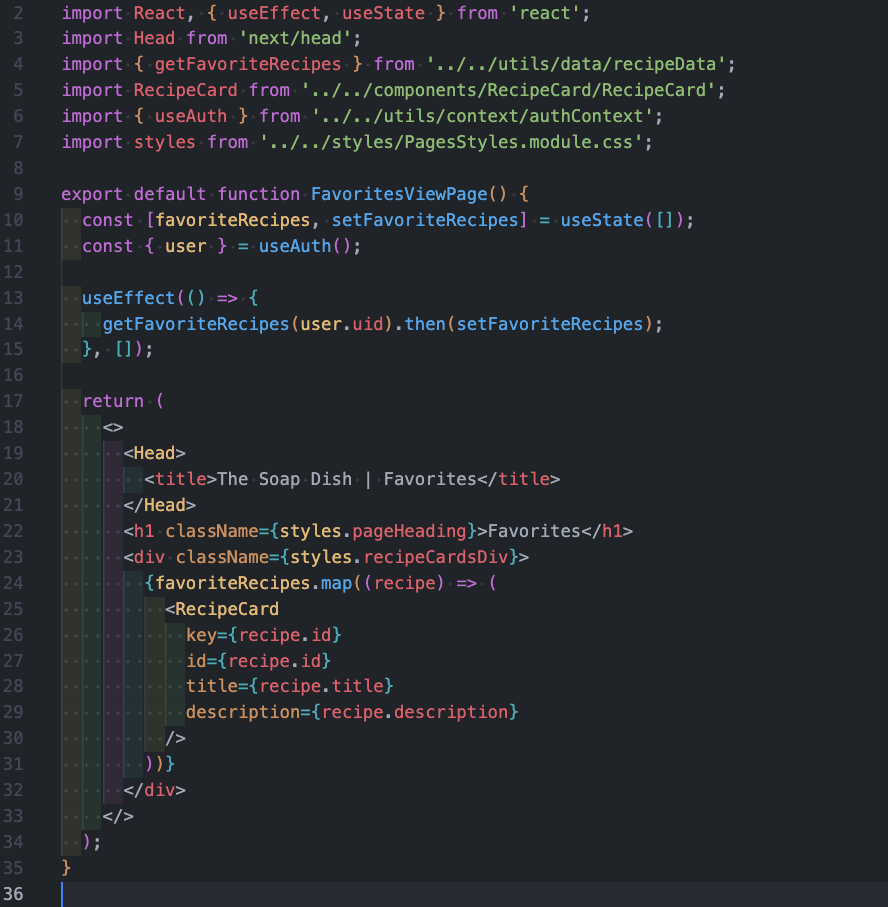The width and height of the screenshot is (888, 907).
Task: Click <RecipeCard JSX tag on line 25
Action: coord(222,609)
